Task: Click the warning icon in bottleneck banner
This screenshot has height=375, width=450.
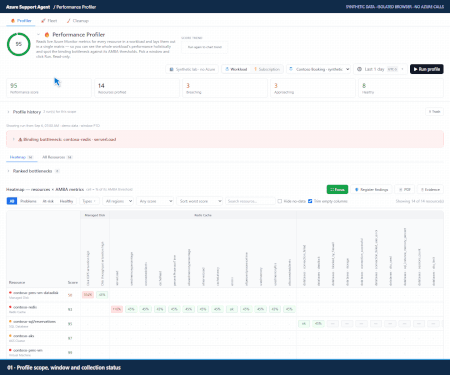Action: coord(20,139)
